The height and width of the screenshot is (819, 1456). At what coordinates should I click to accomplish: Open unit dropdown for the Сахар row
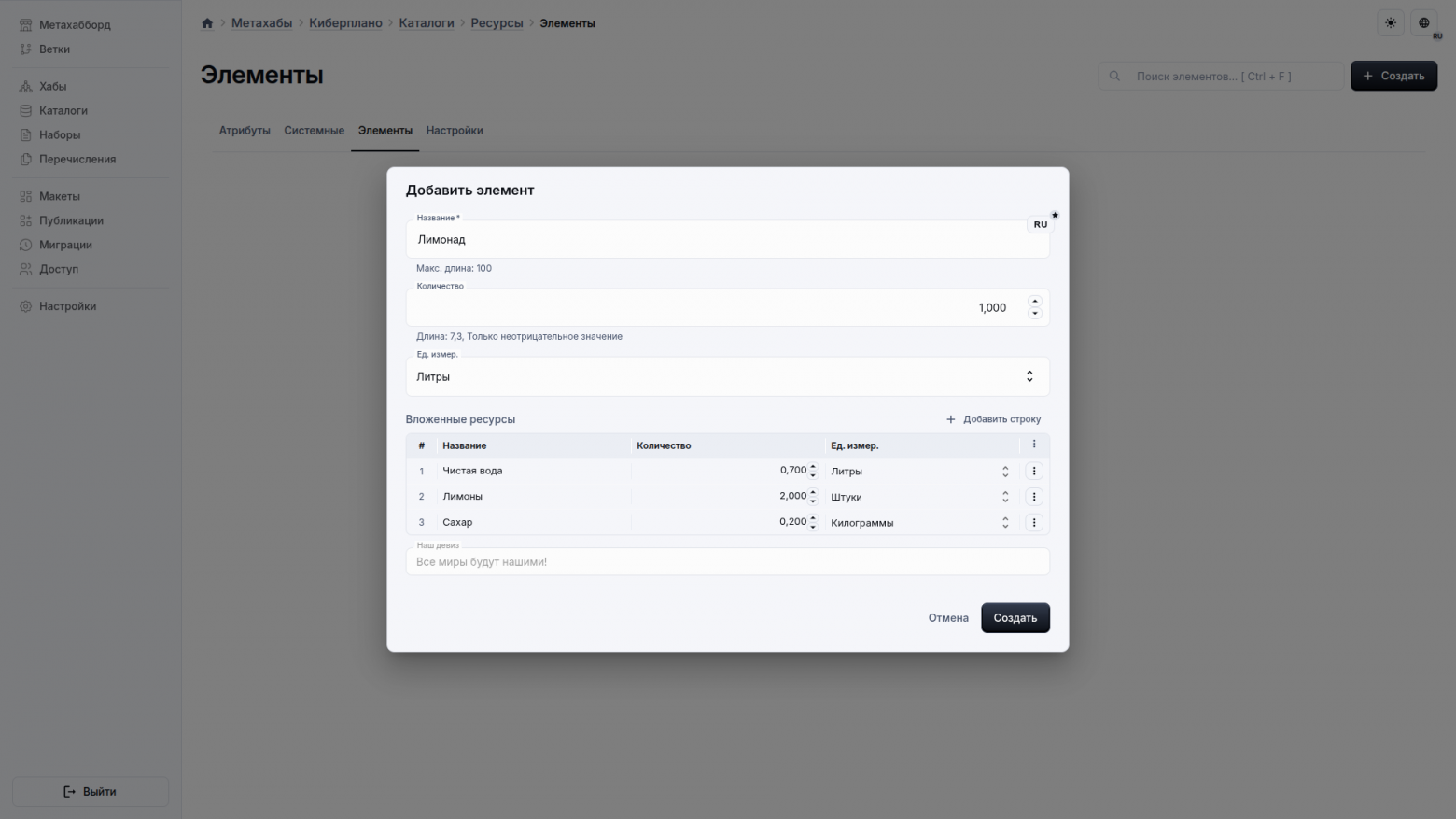(1005, 523)
